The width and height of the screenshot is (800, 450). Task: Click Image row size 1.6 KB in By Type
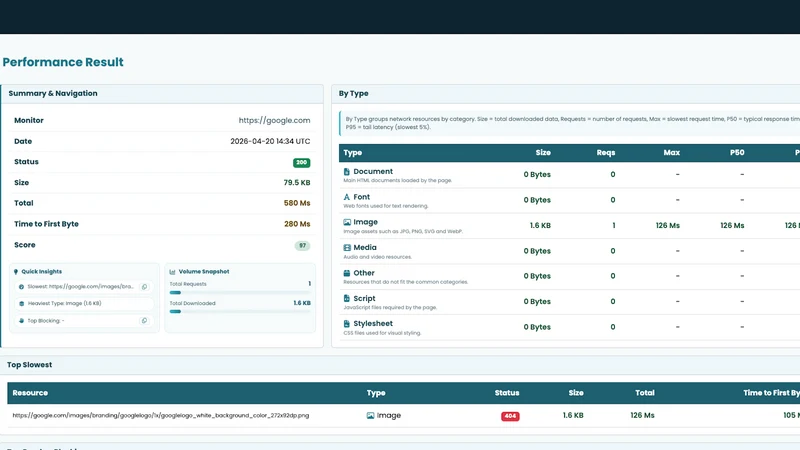(540, 226)
